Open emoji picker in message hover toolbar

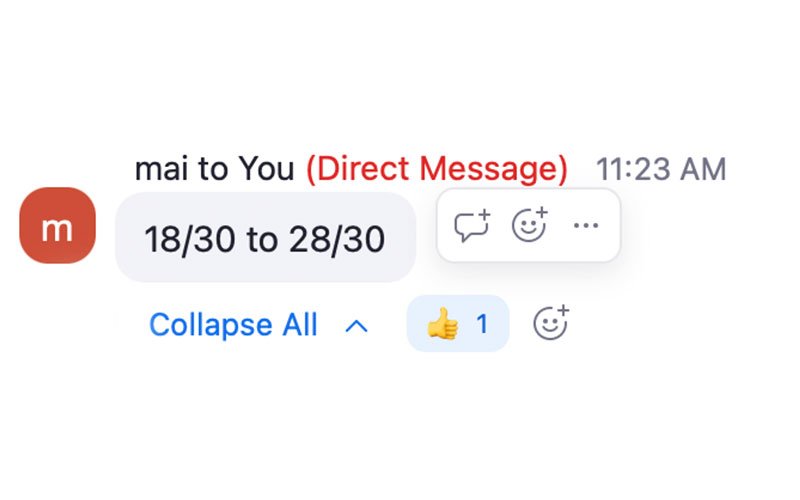[x=529, y=226]
